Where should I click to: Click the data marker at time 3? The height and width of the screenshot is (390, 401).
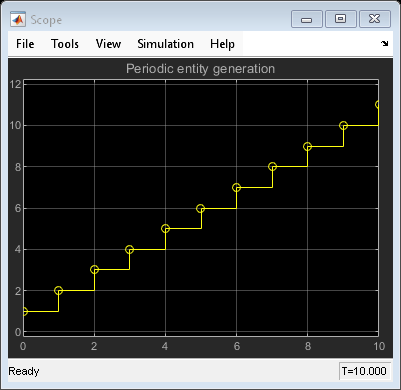(x=129, y=250)
